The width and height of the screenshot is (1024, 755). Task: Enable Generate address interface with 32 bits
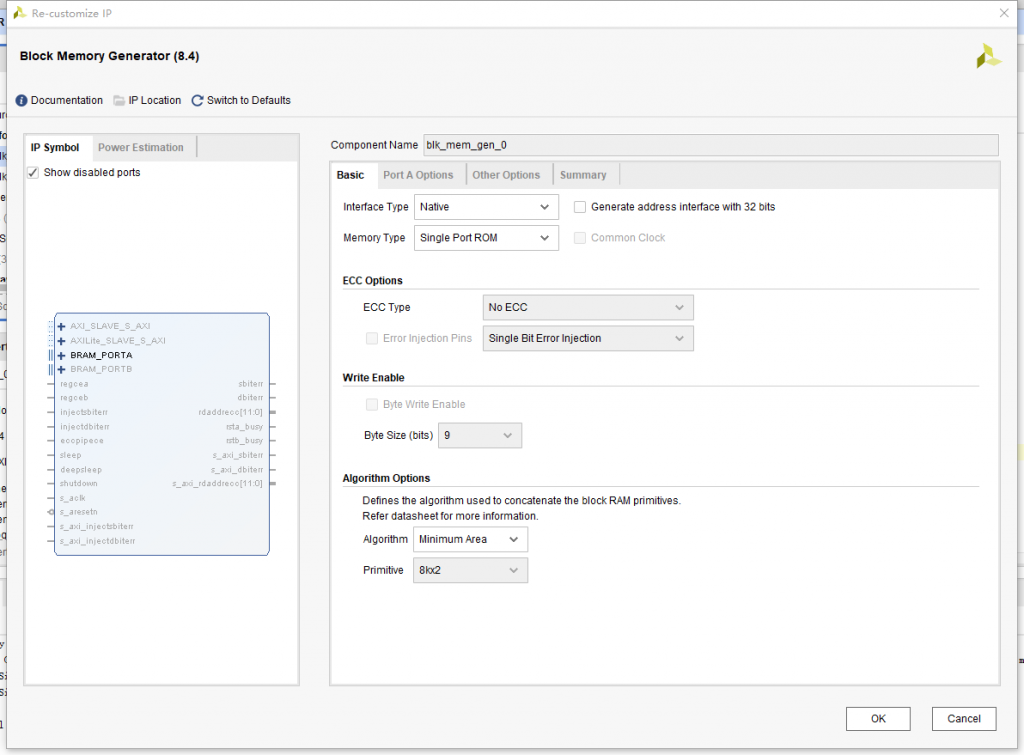580,207
